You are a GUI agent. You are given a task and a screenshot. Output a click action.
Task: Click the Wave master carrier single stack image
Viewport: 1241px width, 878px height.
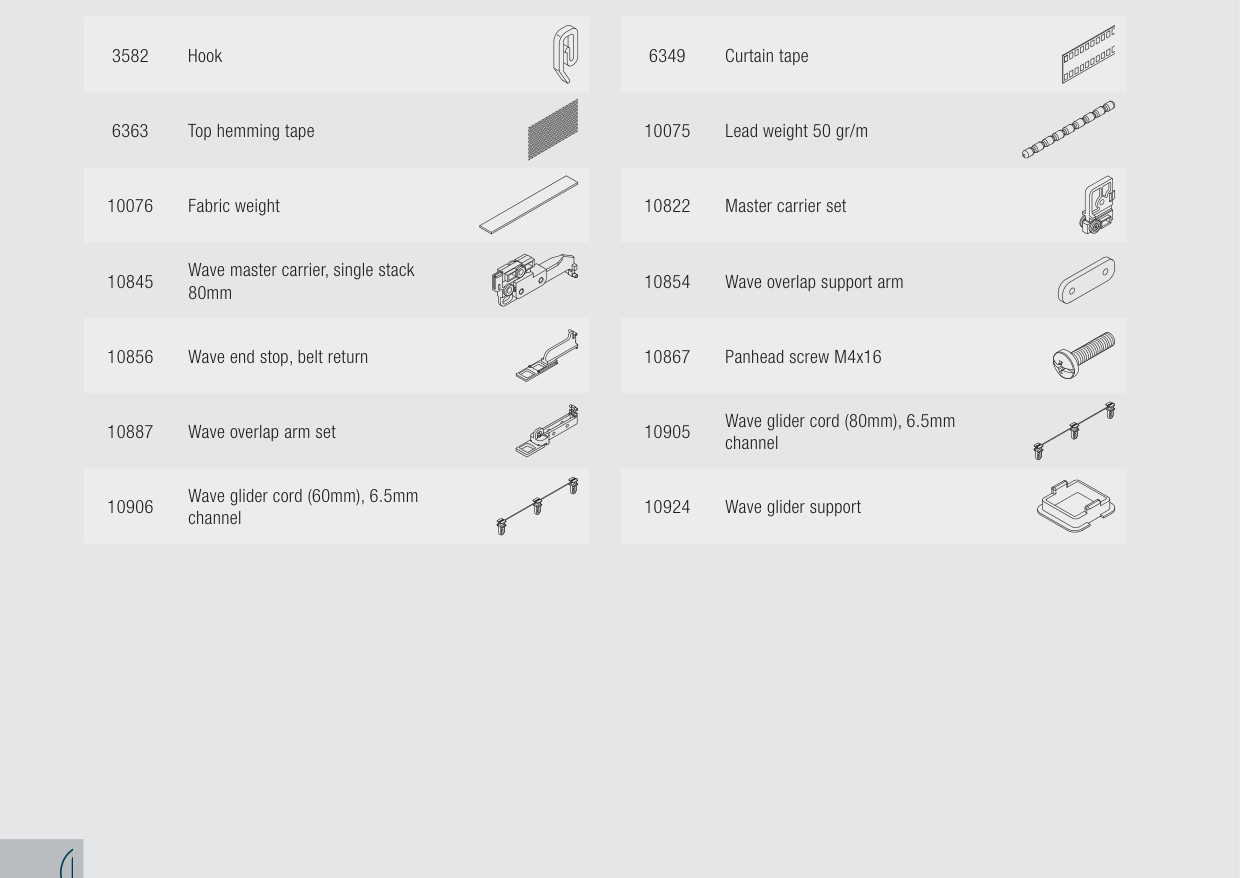coord(535,281)
